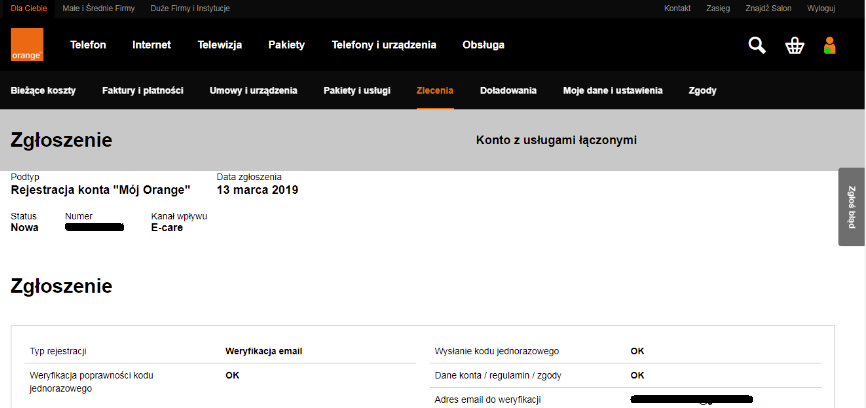866x408 pixels.
Task: Click OK next to Dane konta / regulamin
Action: (637, 375)
